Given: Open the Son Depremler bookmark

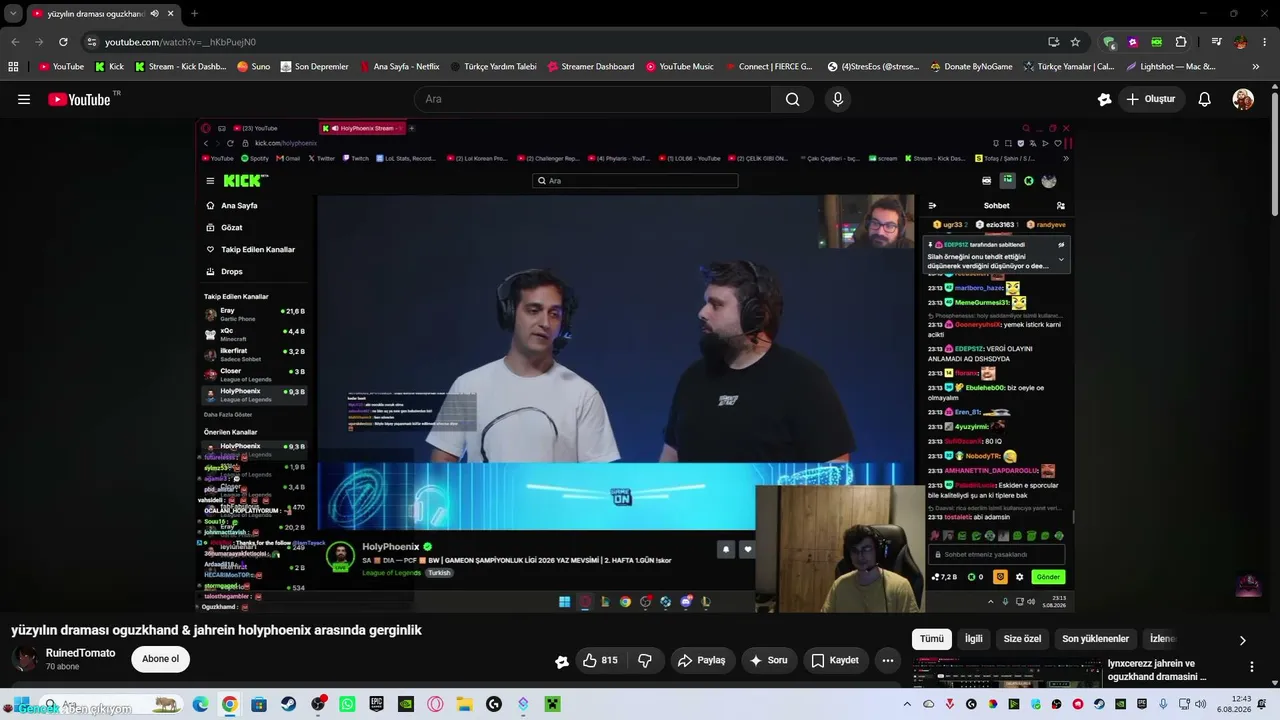Looking at the screenshot, I should pyautogui.click(x=314, y=67).
